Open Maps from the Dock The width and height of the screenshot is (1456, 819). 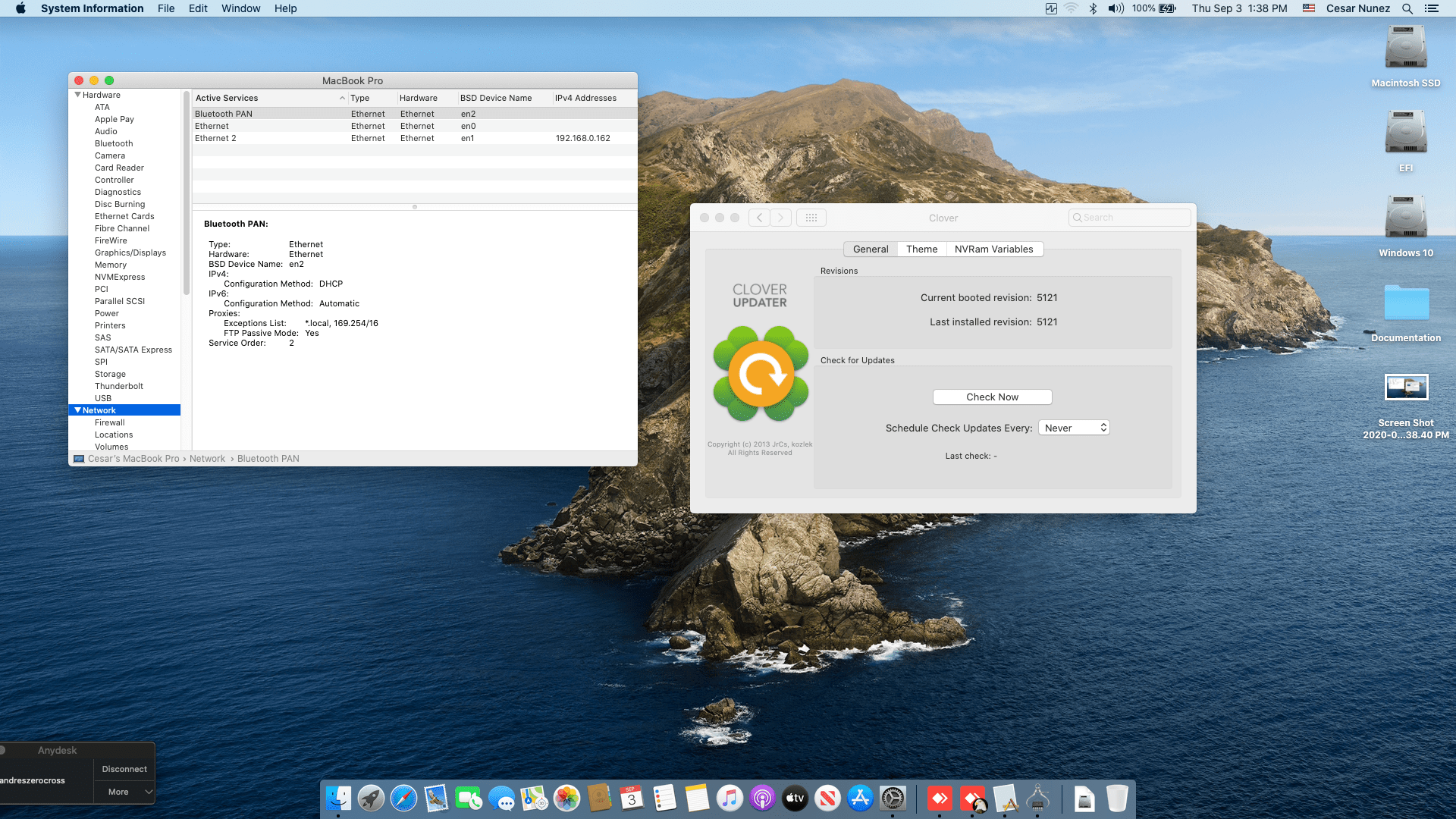coord(534,799)
